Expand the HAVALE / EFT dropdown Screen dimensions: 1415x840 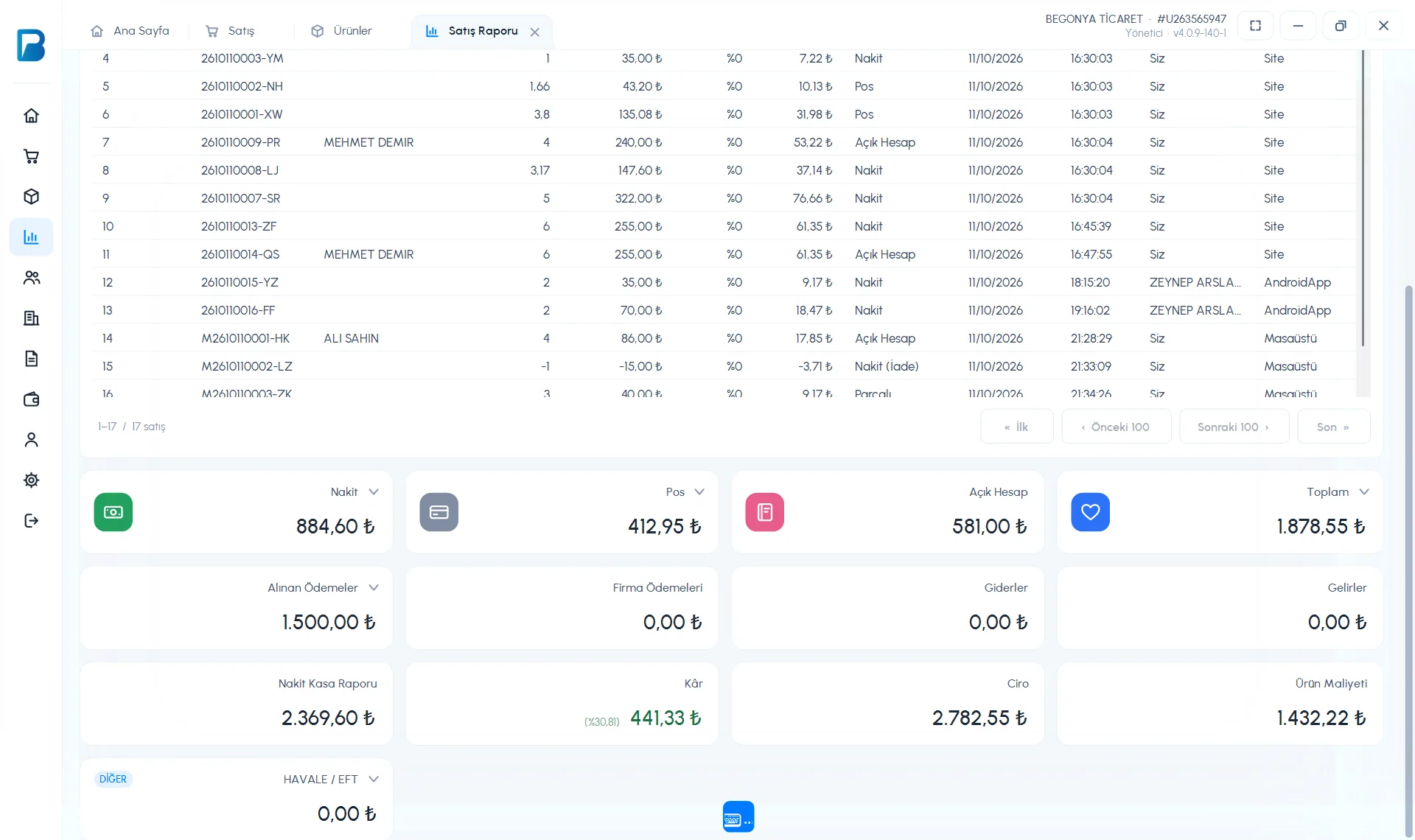coord(374,780)
